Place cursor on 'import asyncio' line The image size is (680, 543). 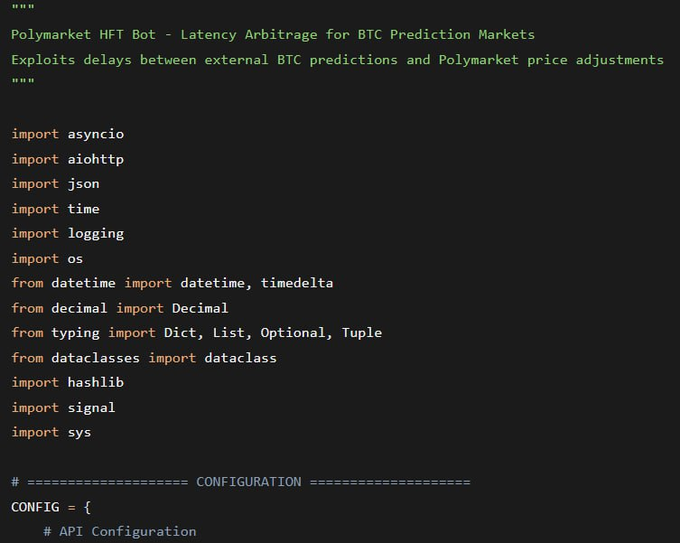(67, 134)
